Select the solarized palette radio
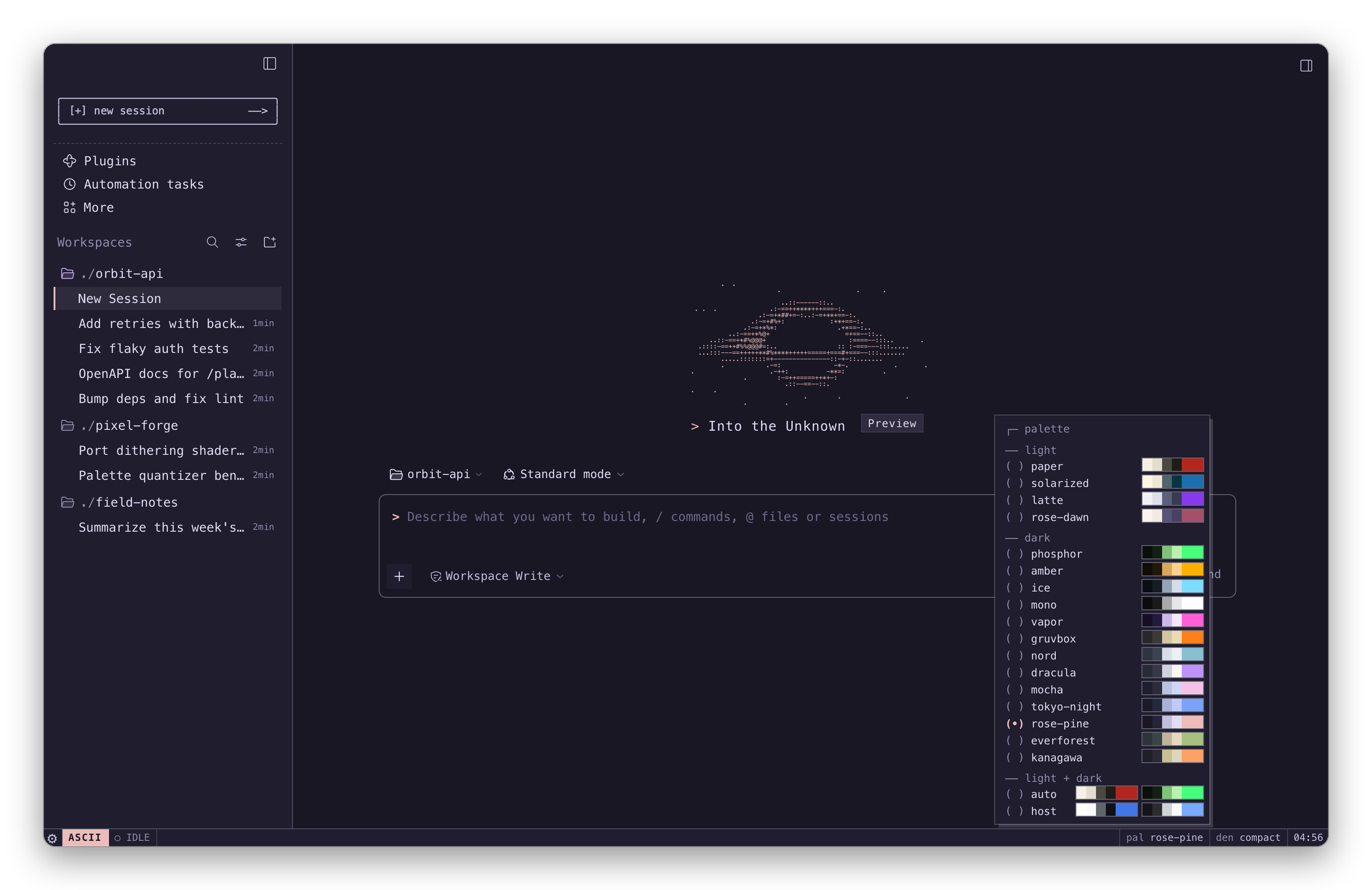1372x890 pixels. [x=1015, y=483]
